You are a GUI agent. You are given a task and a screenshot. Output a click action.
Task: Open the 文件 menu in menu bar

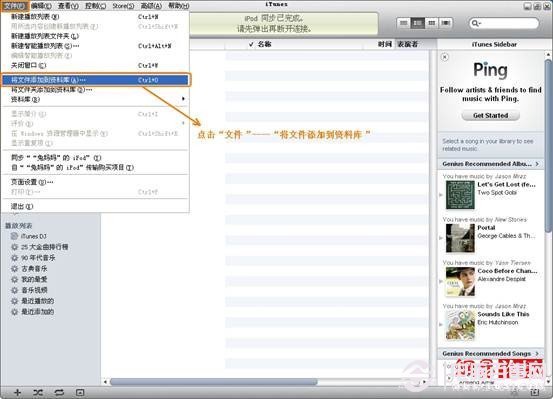[x=14, y=6]
